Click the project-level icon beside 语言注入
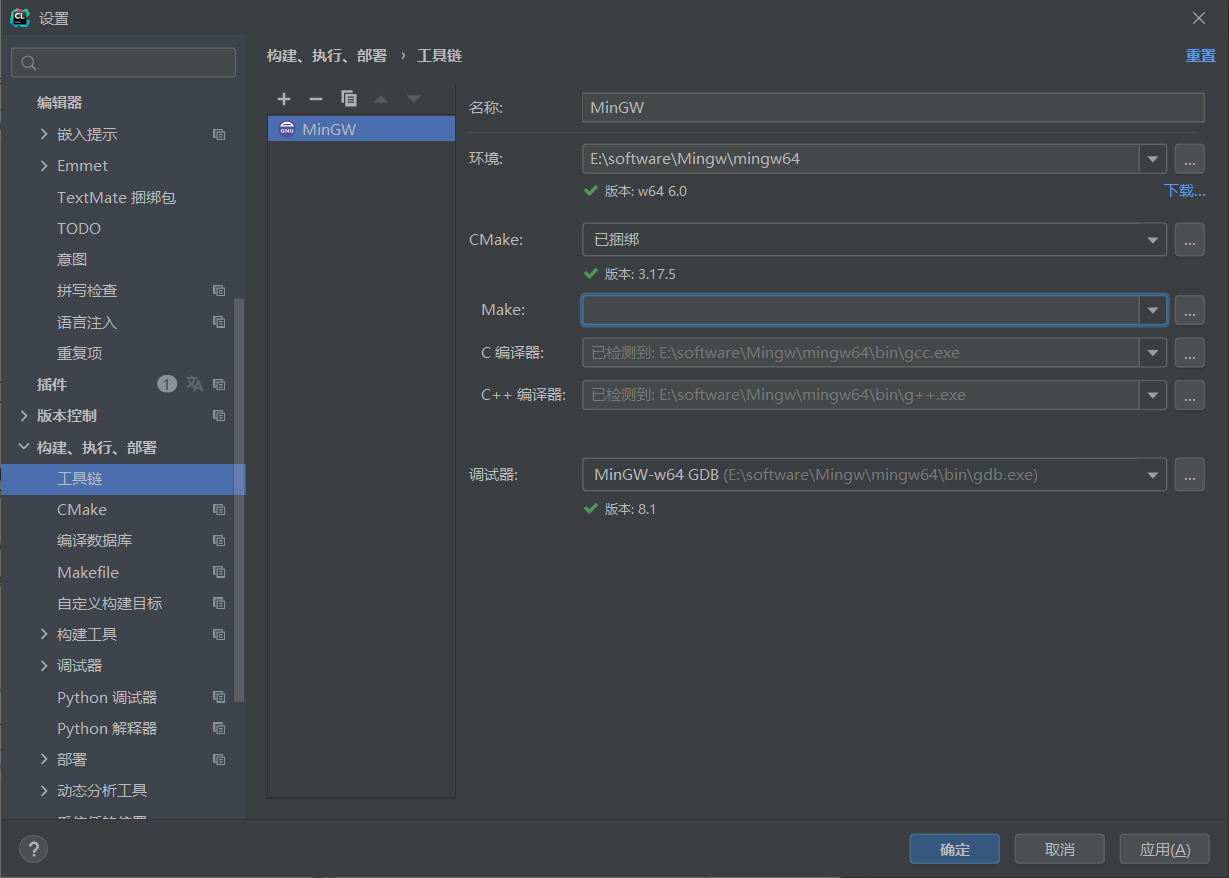Screen dimensions: 1229x878 [219, 322]
